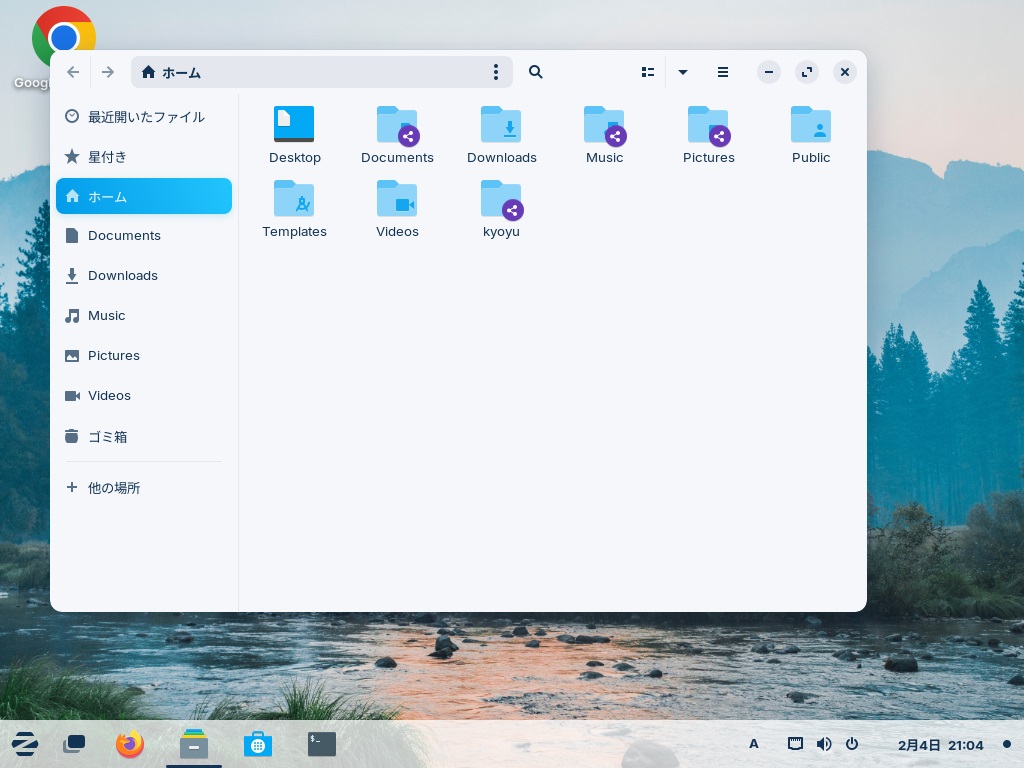
Task: Go back with the left arrow
Action: (x=73, y=72)
